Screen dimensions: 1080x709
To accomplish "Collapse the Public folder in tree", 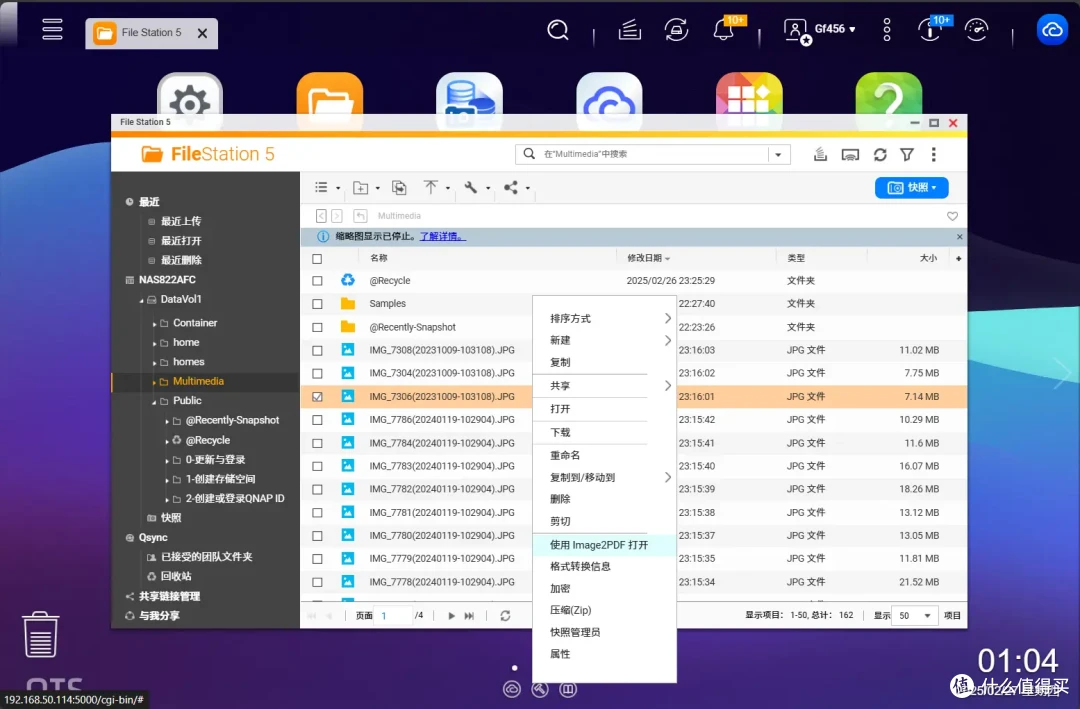I will click(x=154, y=402).
